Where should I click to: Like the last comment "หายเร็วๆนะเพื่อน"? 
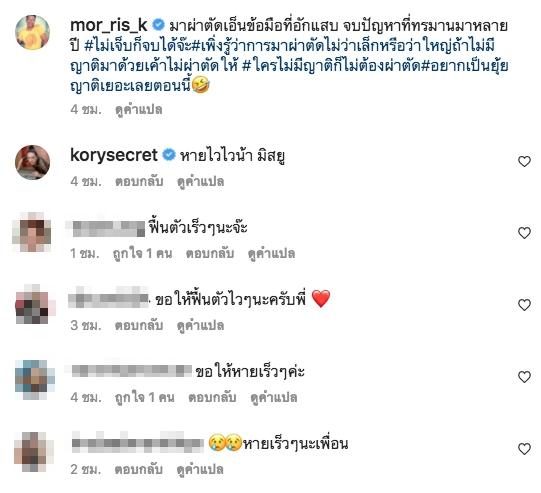coord(524,449)
